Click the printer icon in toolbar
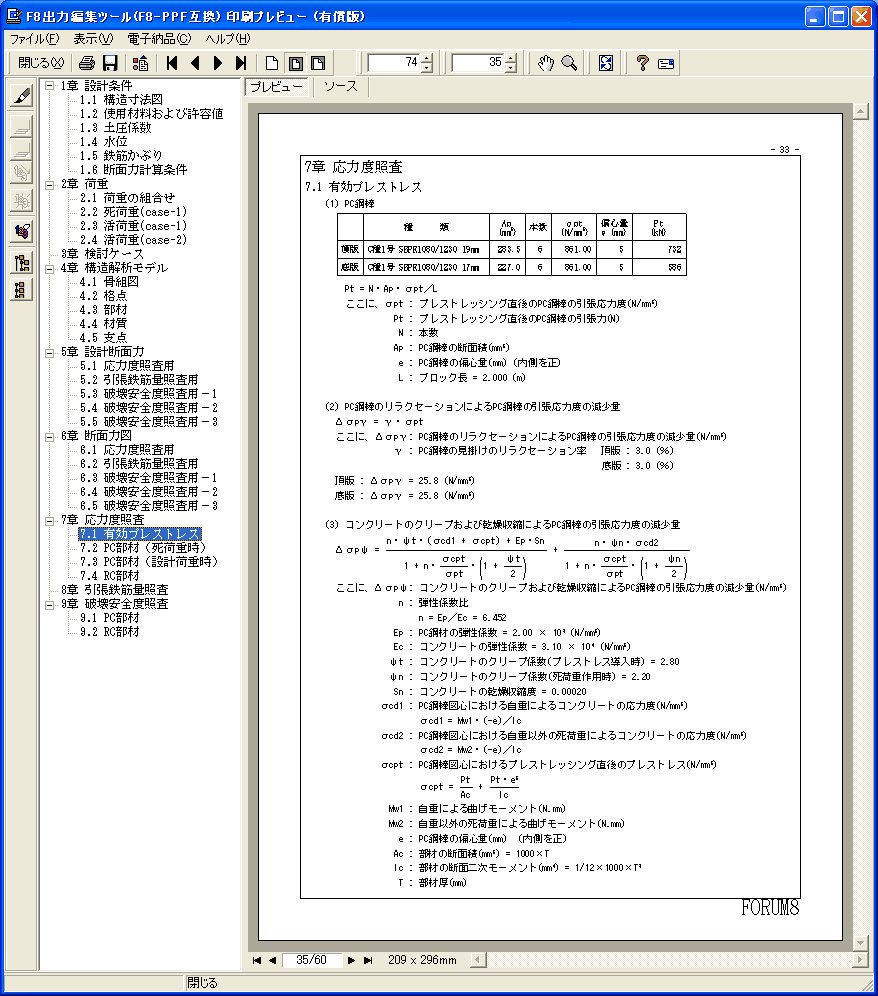878x996 pixels. pyautogui.click(x=86, y=63)
